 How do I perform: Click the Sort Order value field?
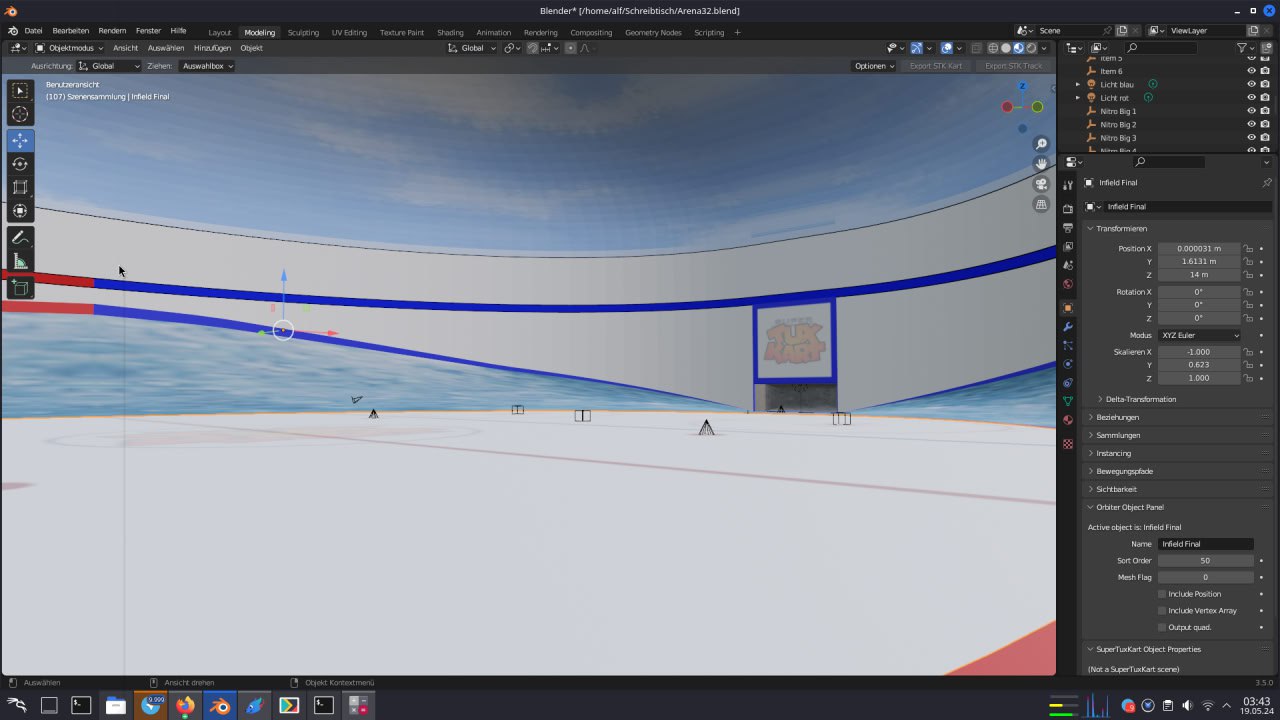pos(1205,560)
